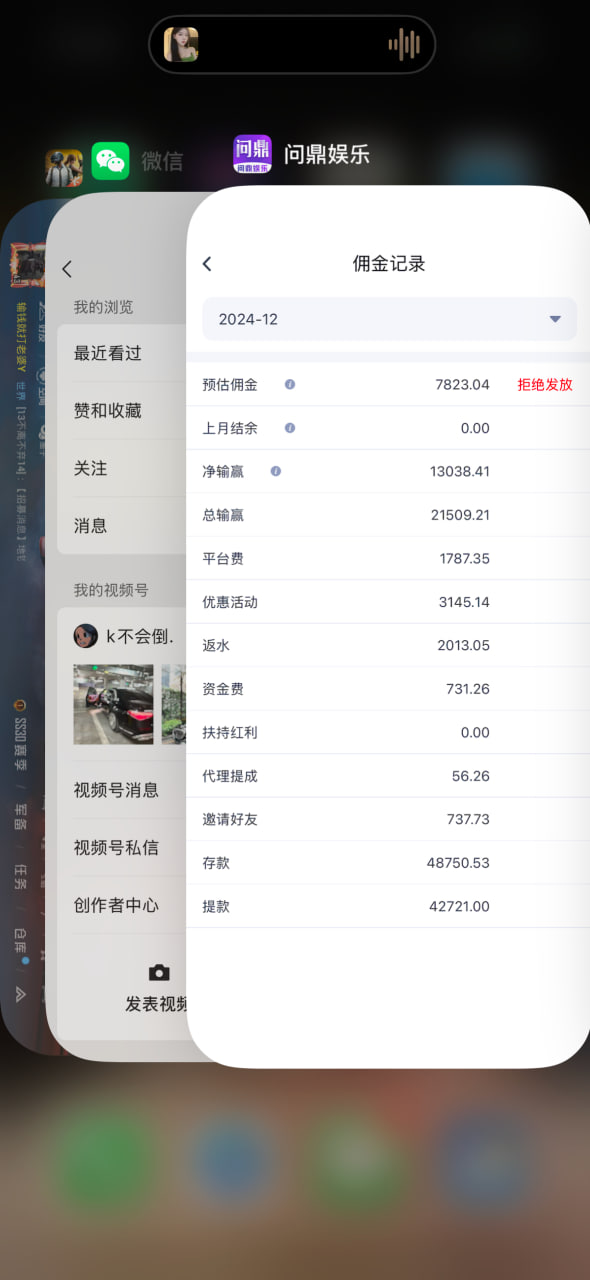Tap the audio waveform in Dynamic Island
The width and height of the screenshot is (590, 1280).
404,44
